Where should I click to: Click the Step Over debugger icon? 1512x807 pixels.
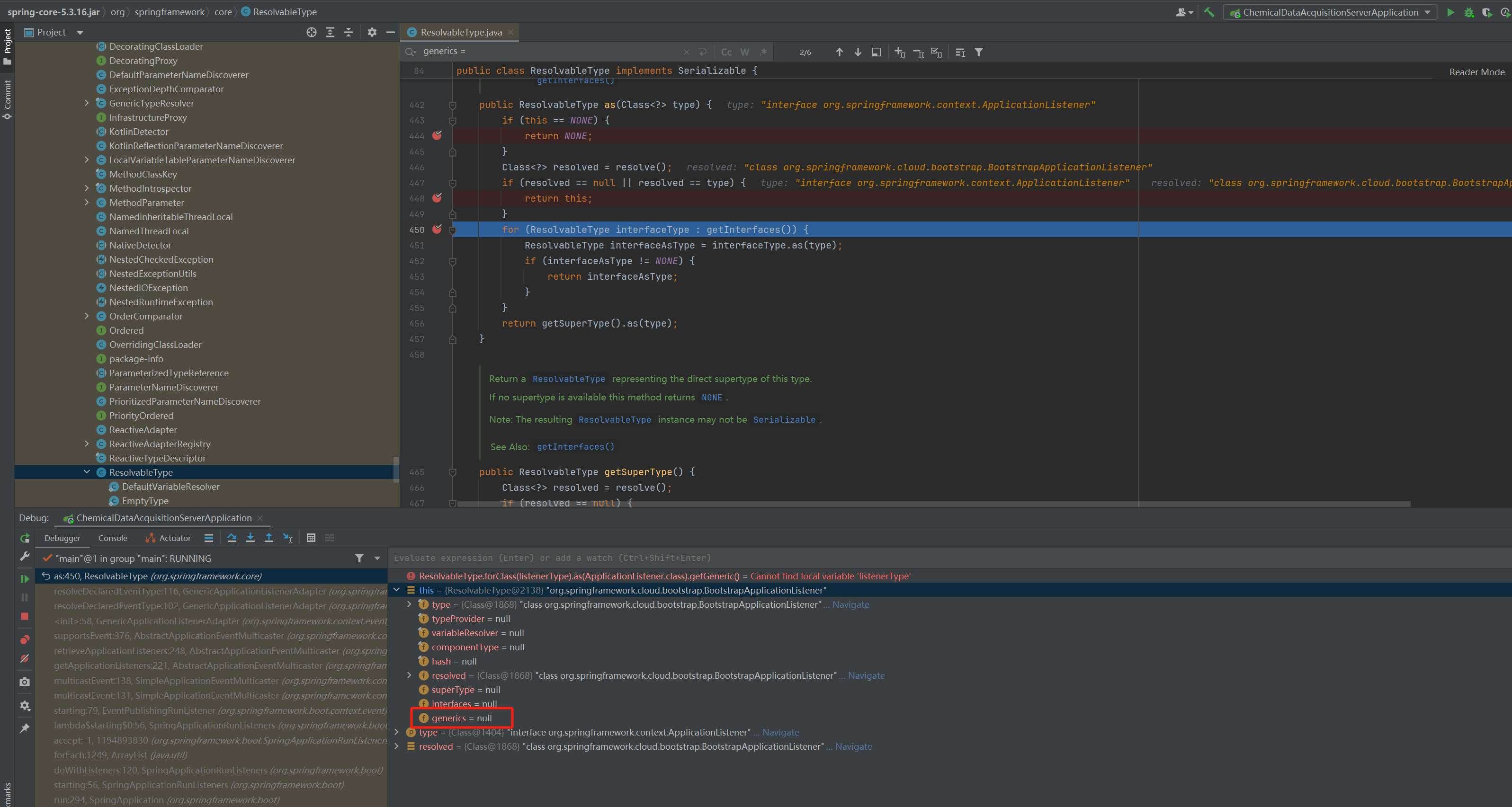[232, 538]
